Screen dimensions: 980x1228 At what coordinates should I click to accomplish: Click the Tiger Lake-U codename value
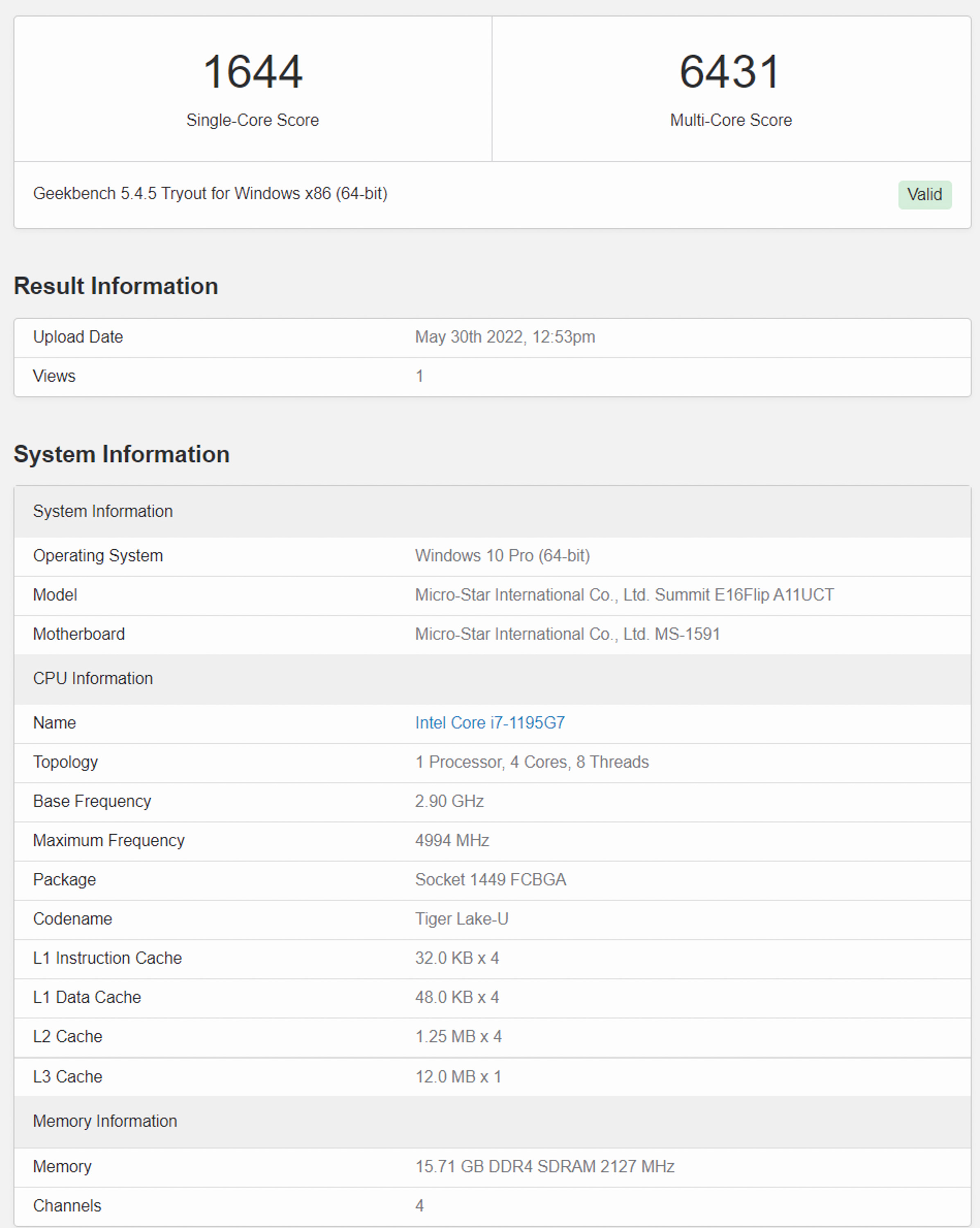[462, 919]
